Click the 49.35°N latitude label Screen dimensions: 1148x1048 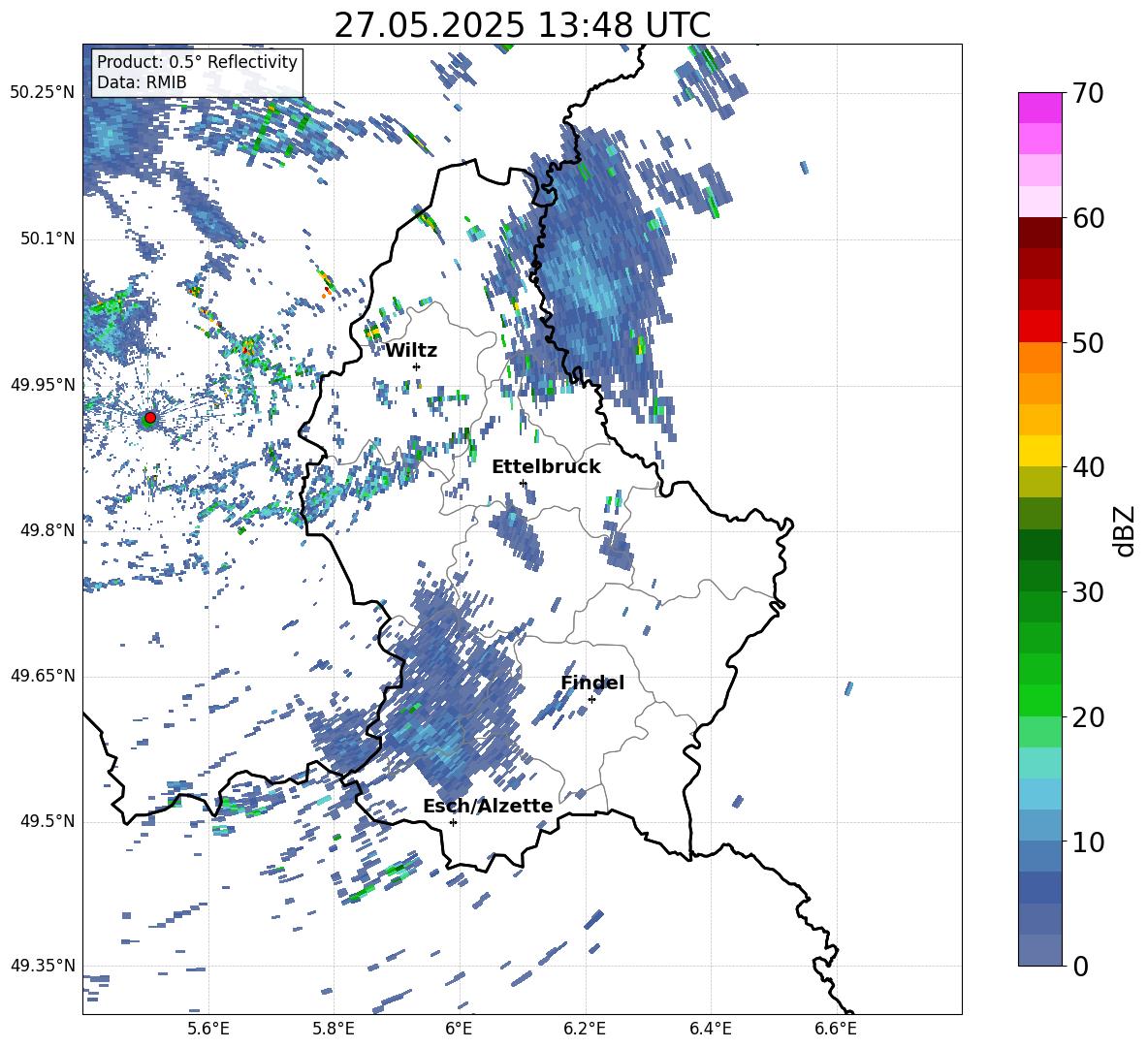(x=43, y=966)
